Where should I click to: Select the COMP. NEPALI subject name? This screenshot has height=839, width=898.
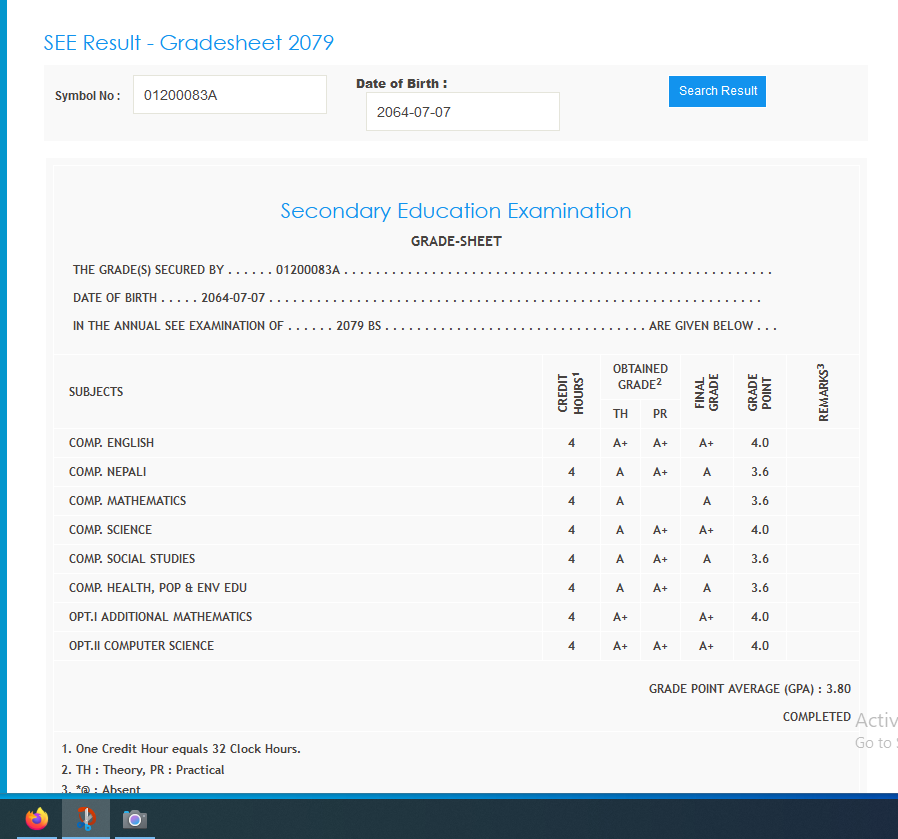(x=108, y=472)
